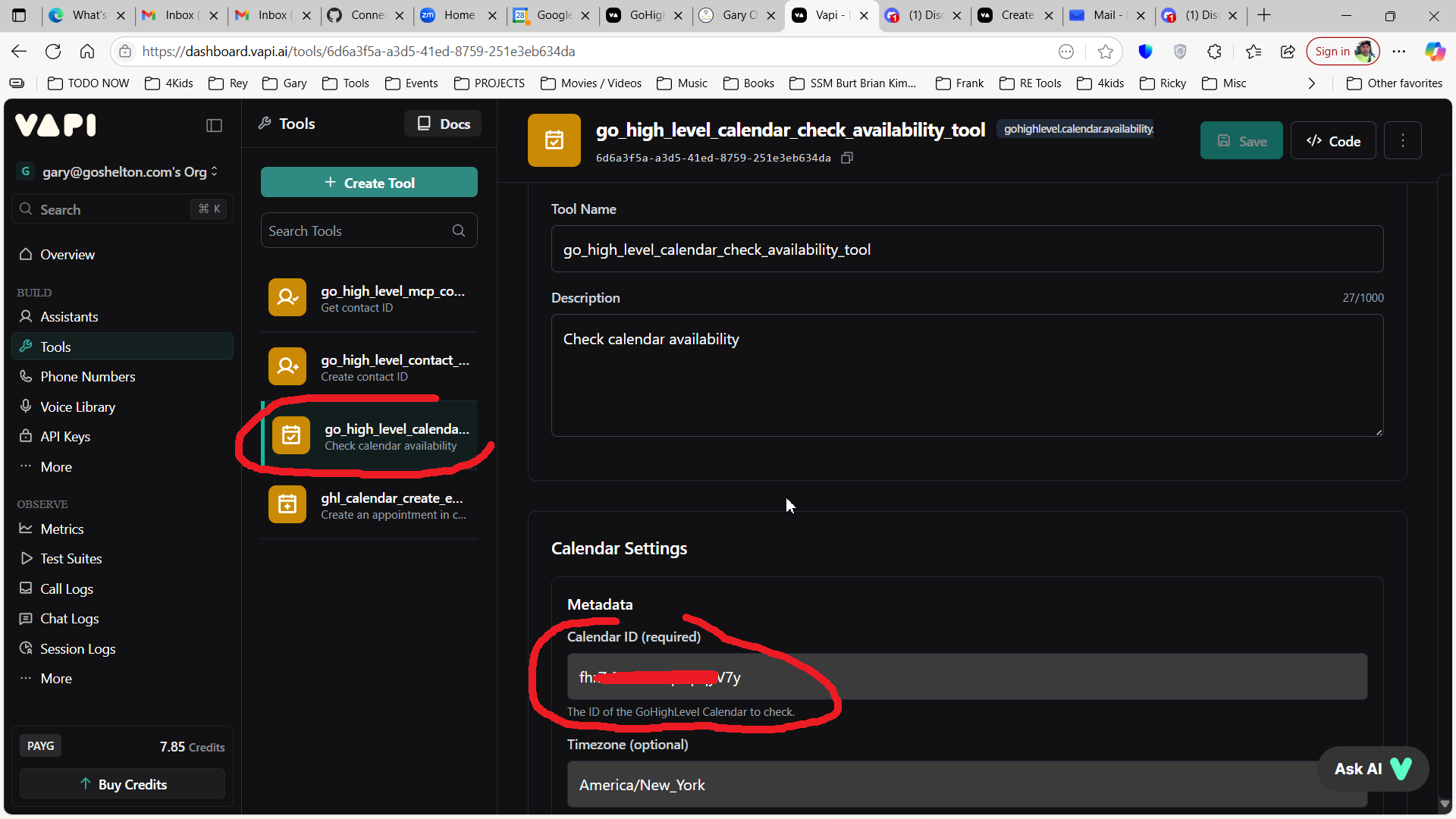Open the Other favorites folder
1456x819 pixels.
(x=1395, y=83)
